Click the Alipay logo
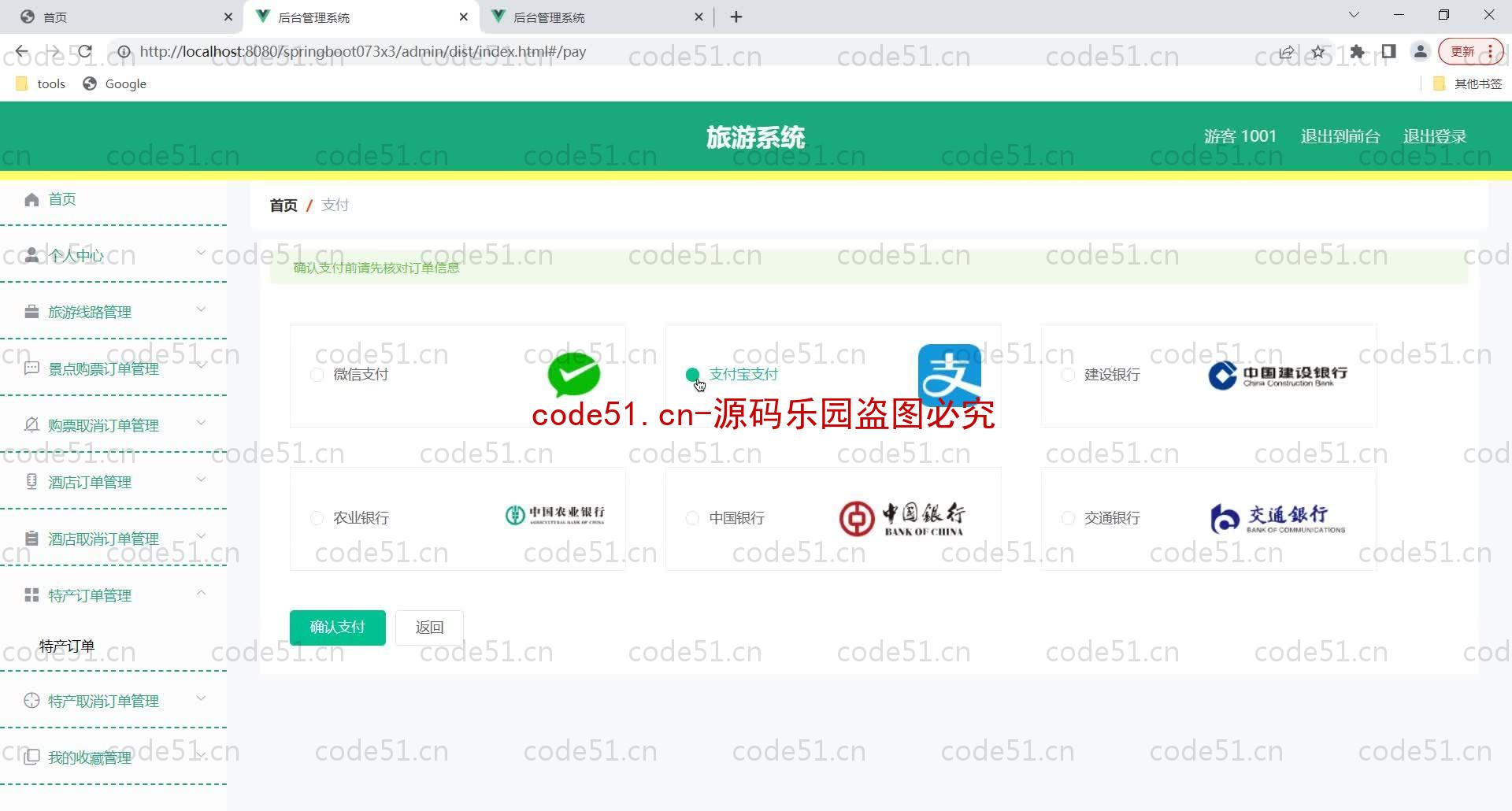The image size is (1512, 811). 950,375
